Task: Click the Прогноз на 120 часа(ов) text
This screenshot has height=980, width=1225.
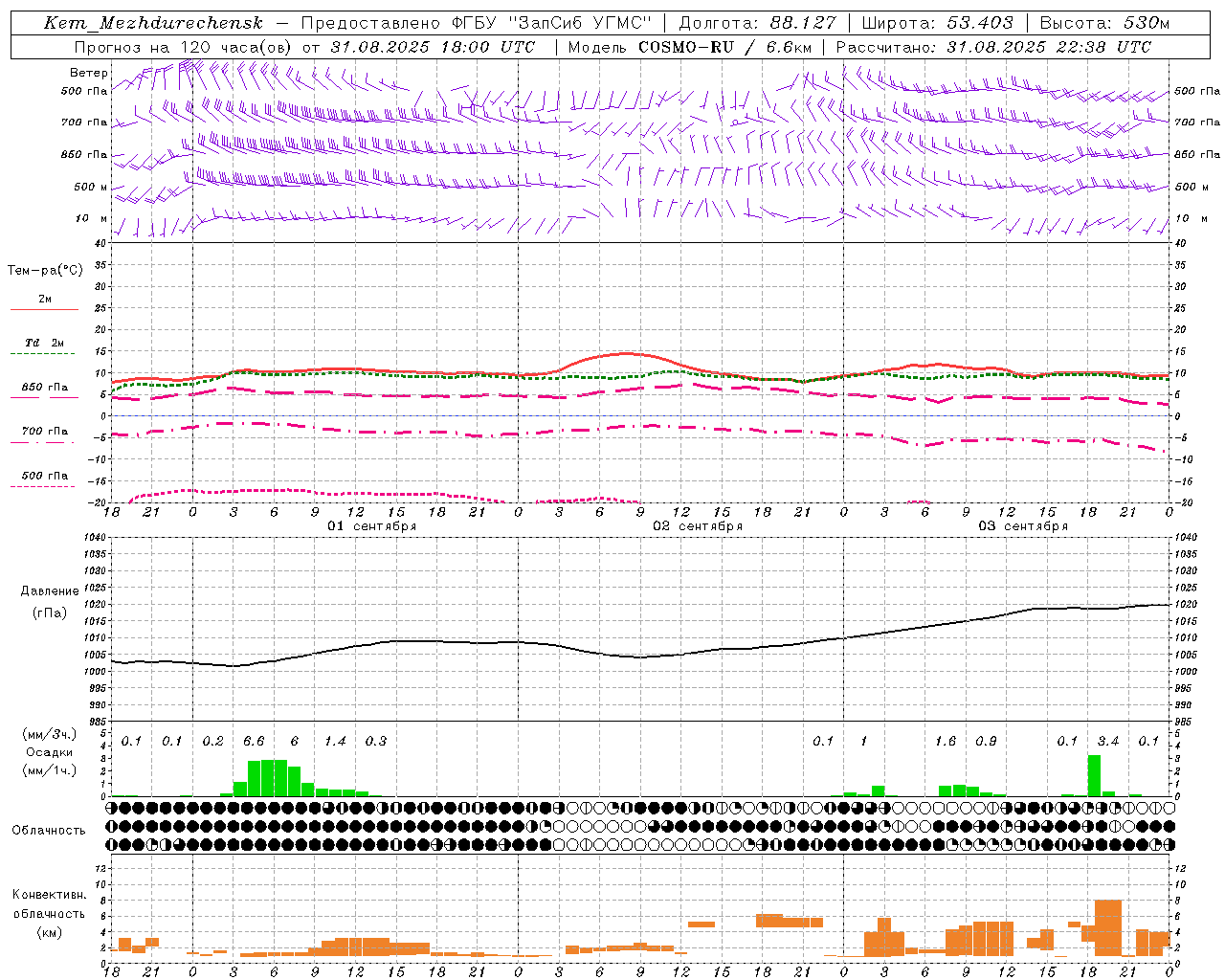Action: [x=183, y=47]
